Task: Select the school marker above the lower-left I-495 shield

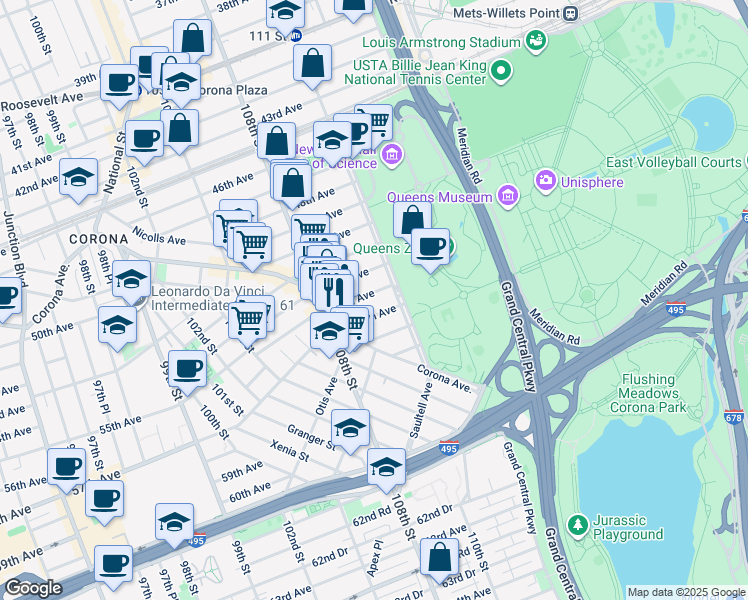Action: tap(175, 522)
